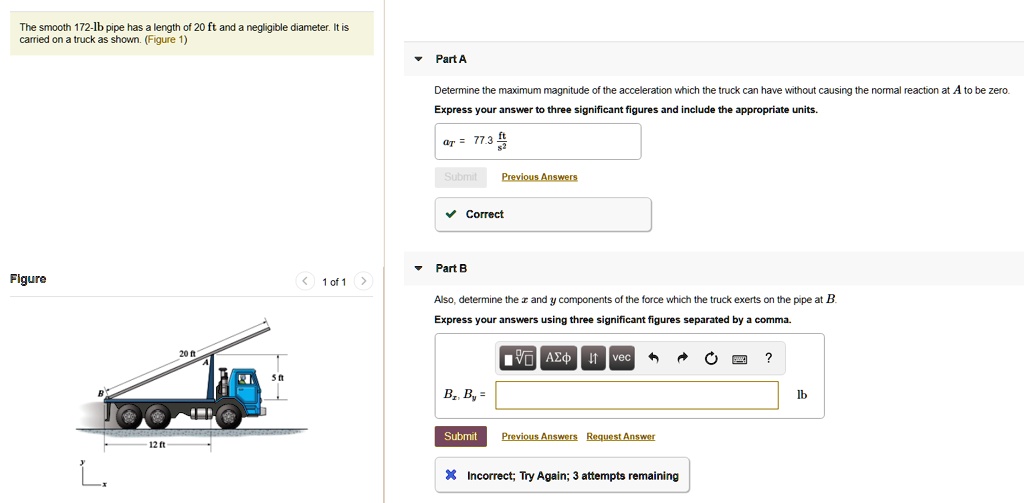Collapse the Part A section
The image size is (1024, 503).
coord(419,59)
